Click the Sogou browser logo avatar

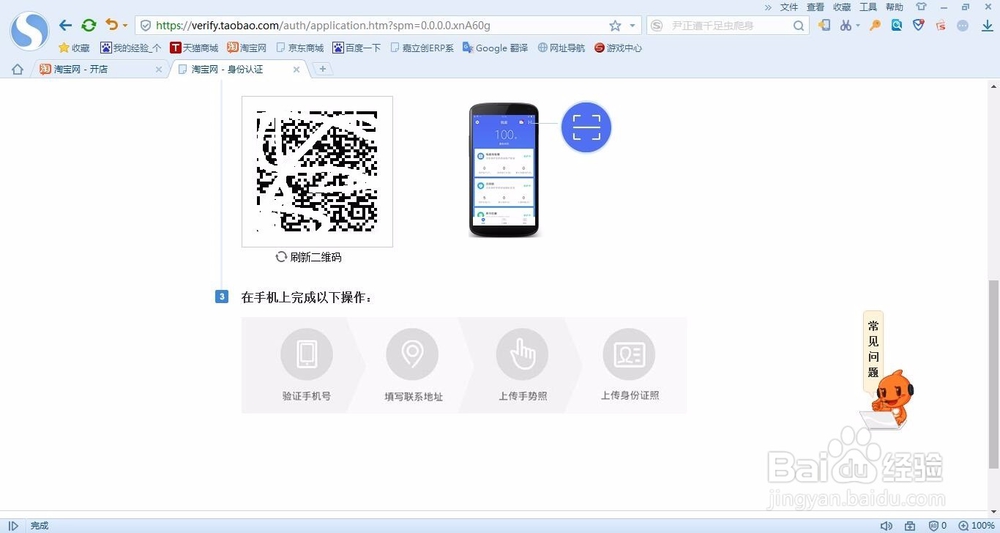point(30,29)
